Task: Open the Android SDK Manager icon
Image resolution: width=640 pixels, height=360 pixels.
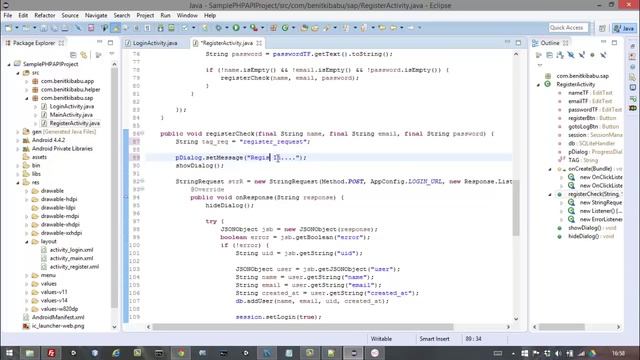Action: click(160, 28)
